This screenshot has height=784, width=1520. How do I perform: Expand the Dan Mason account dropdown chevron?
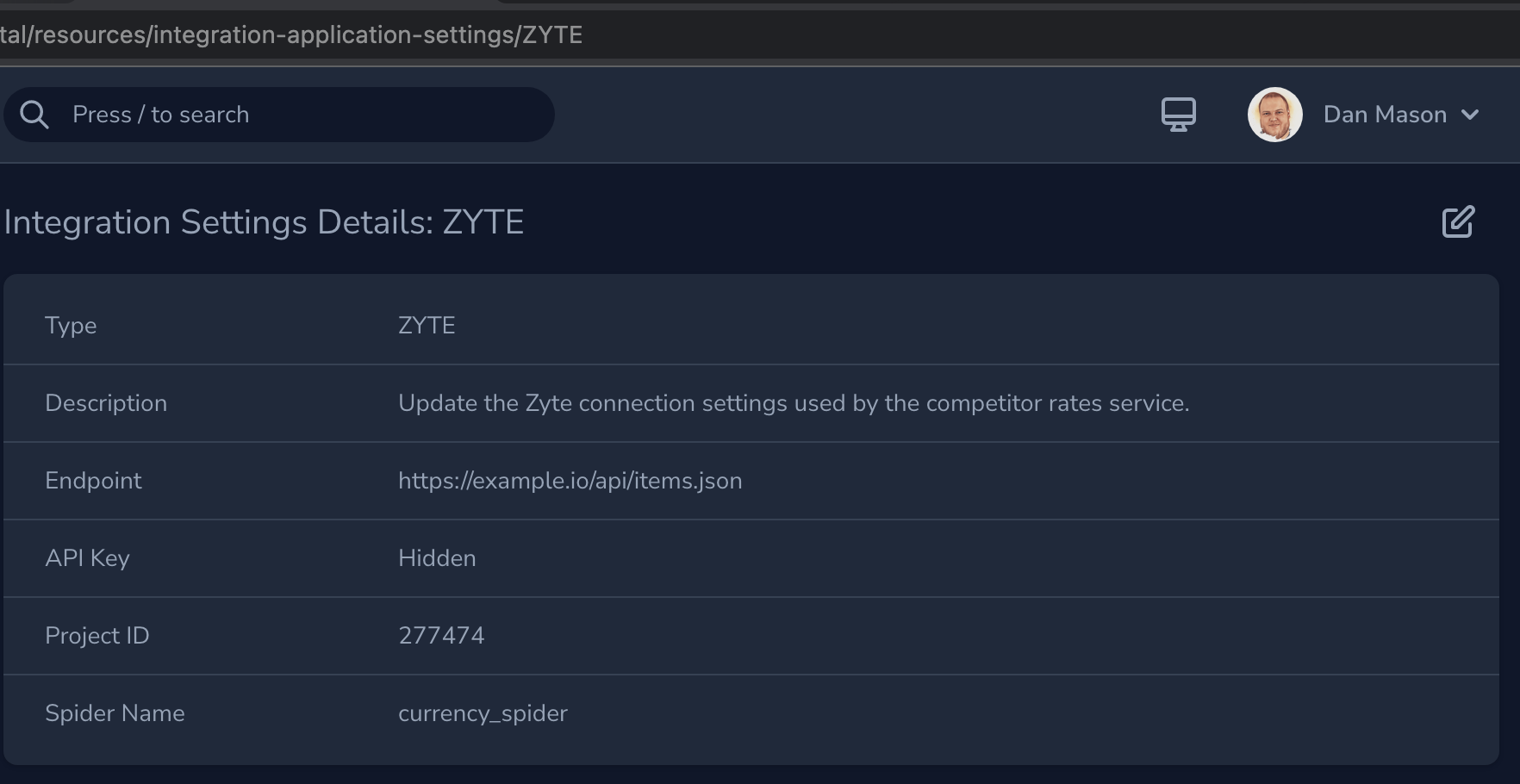[1472, 115]
